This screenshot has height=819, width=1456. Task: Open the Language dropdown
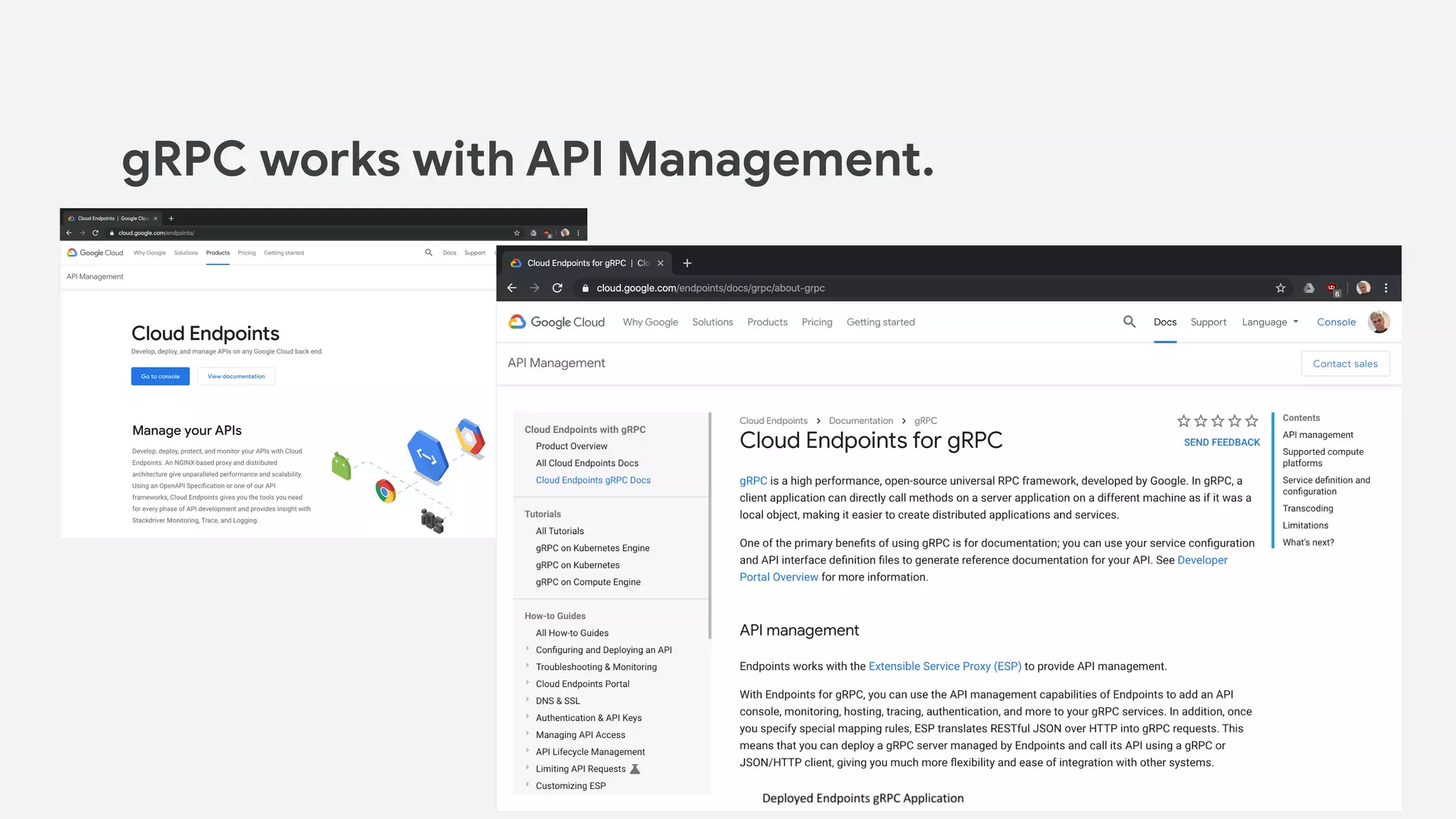click(1270, 322)
